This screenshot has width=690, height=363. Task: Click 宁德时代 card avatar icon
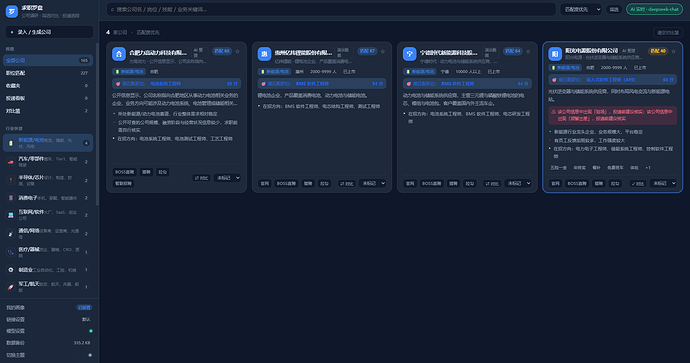point(409,54)
